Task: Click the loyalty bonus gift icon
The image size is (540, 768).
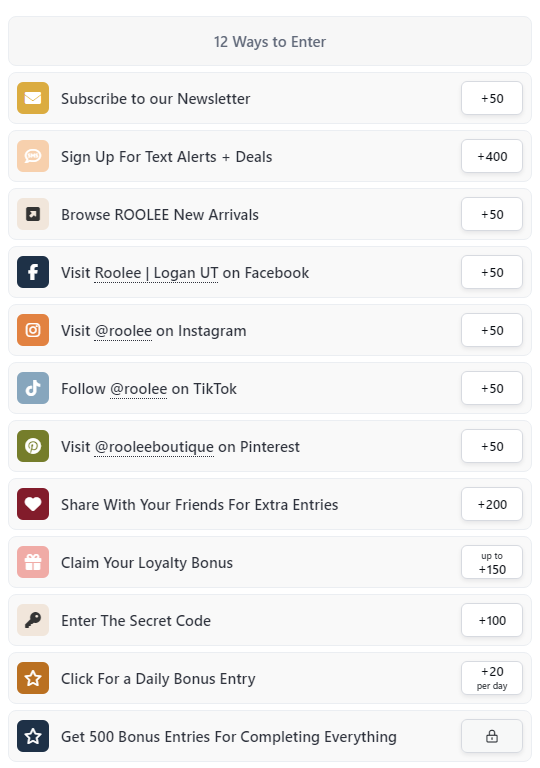Action: tap(33, 562)
